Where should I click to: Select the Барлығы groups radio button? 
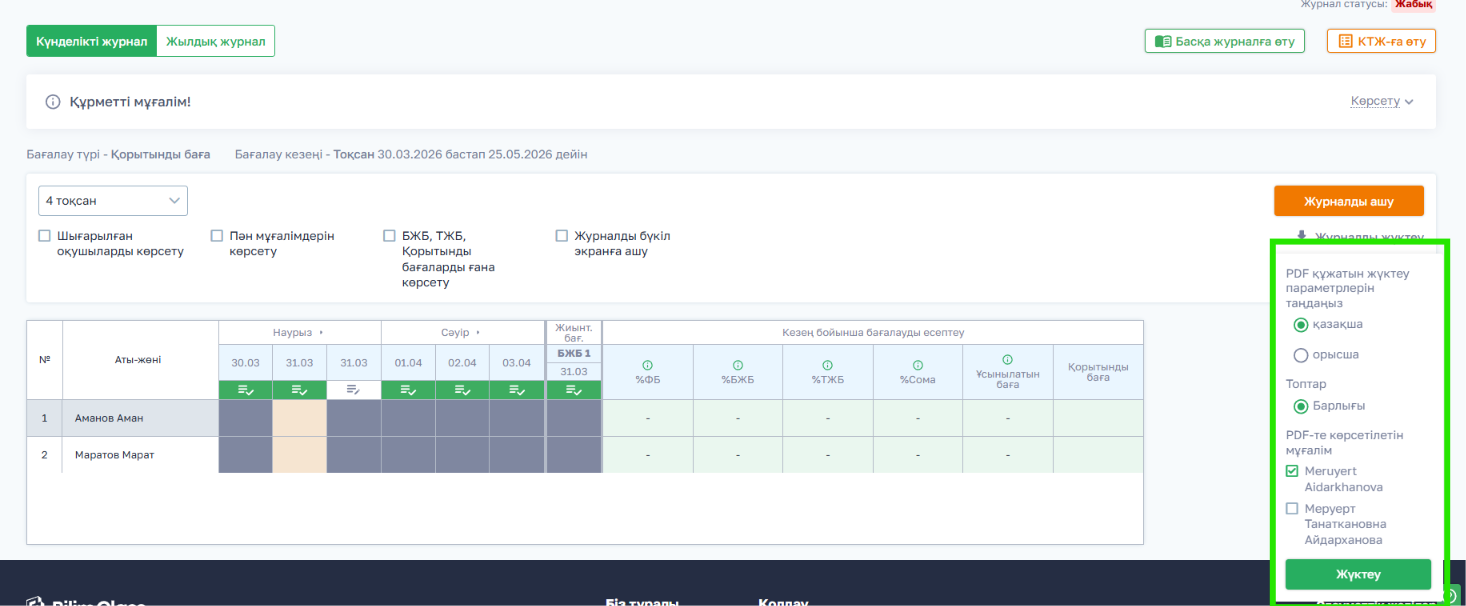[x=1301, y=406]
